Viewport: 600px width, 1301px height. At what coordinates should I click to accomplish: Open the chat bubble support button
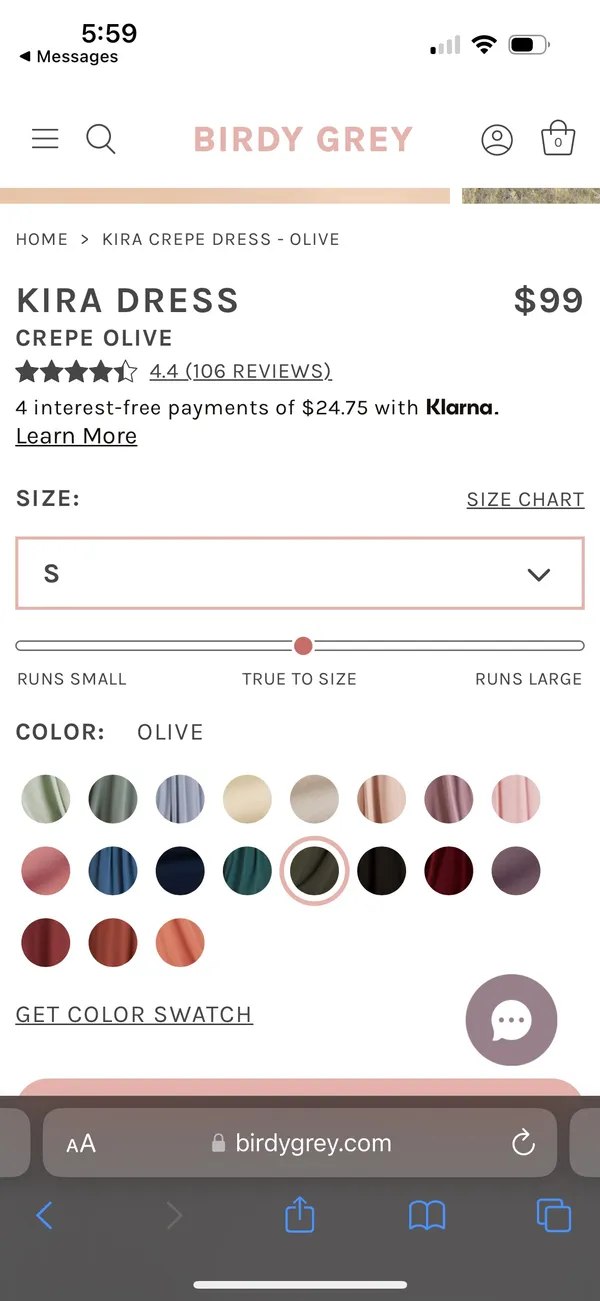[x=511, y=1020]
